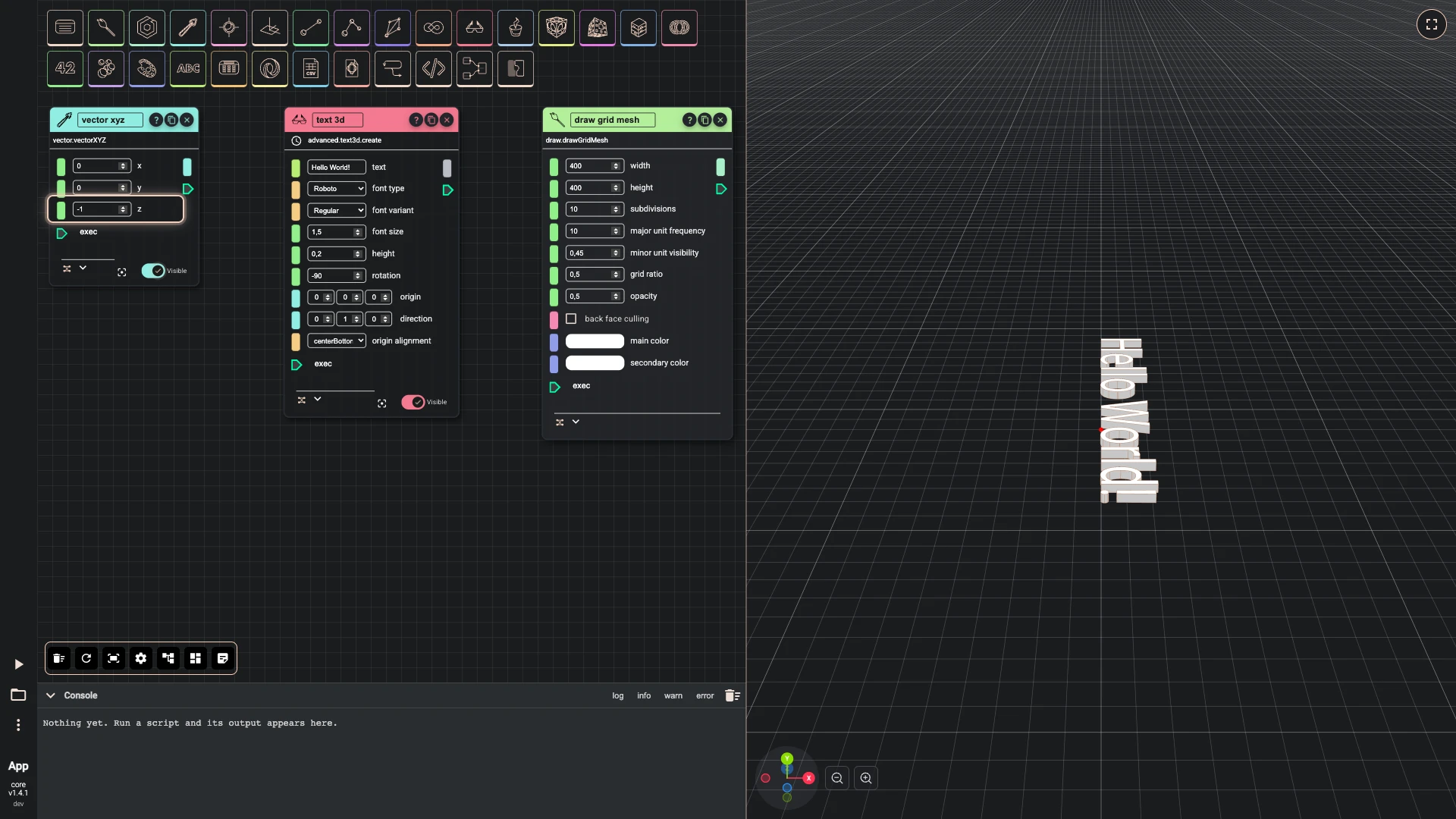
Task: Filter console by info
Action: 644,696
